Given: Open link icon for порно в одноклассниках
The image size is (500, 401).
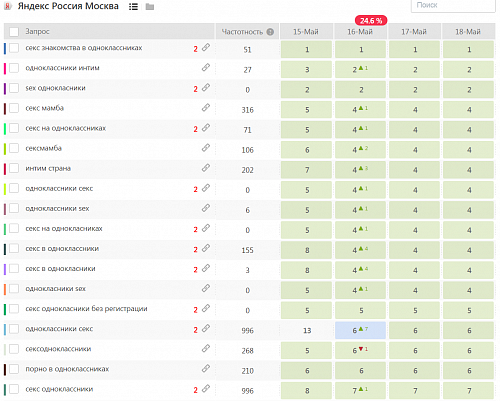Looking at the screenshot, I should (206, 368).
